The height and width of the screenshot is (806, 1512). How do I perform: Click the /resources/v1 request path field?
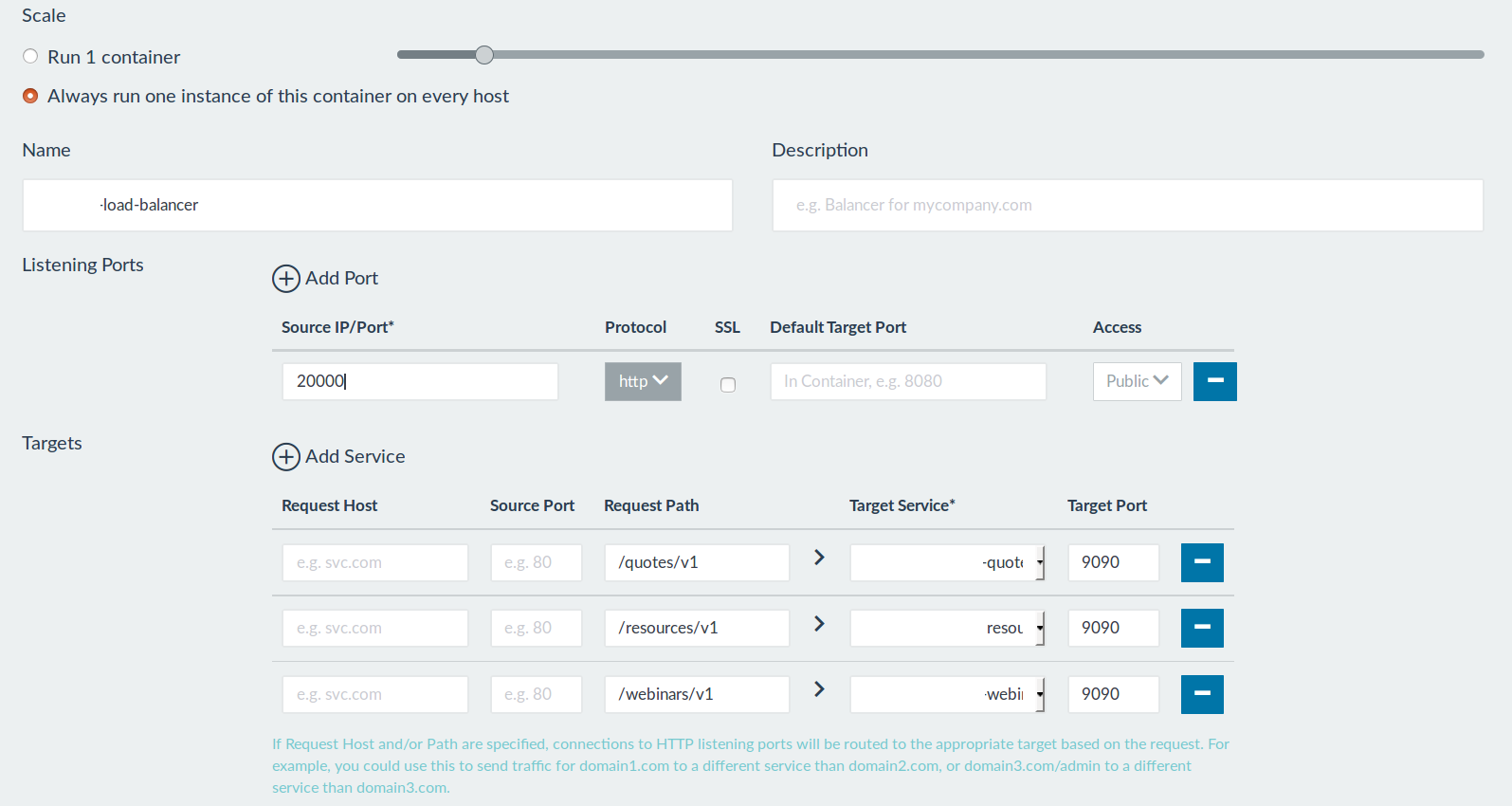point(697,628)
